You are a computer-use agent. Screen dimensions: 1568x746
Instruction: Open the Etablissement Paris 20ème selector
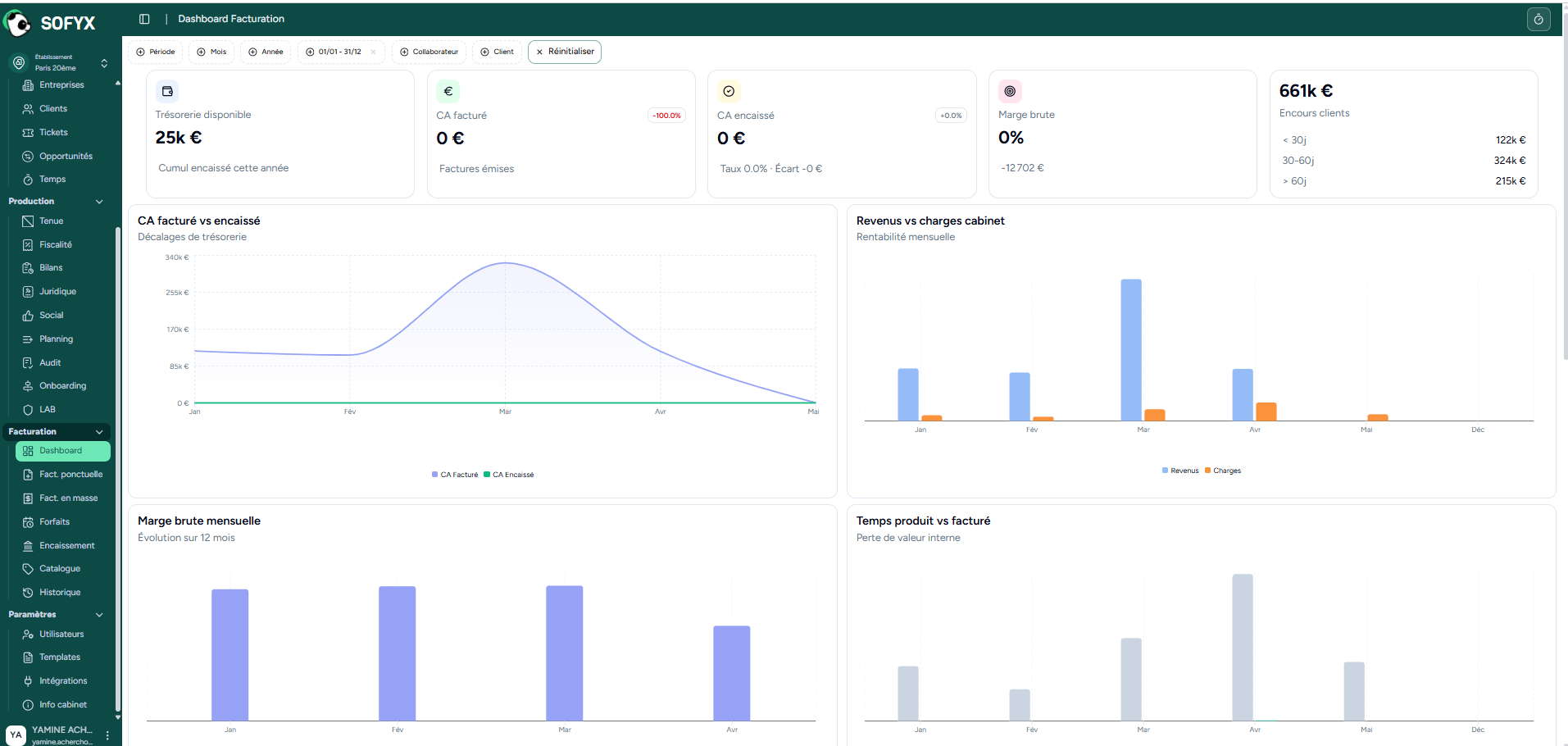(x=59, y=63)
